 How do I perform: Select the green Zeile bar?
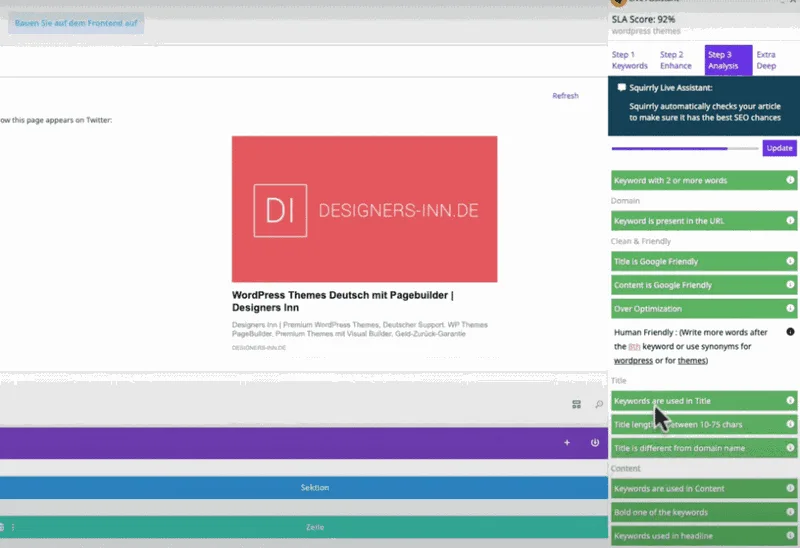[304, 527]
